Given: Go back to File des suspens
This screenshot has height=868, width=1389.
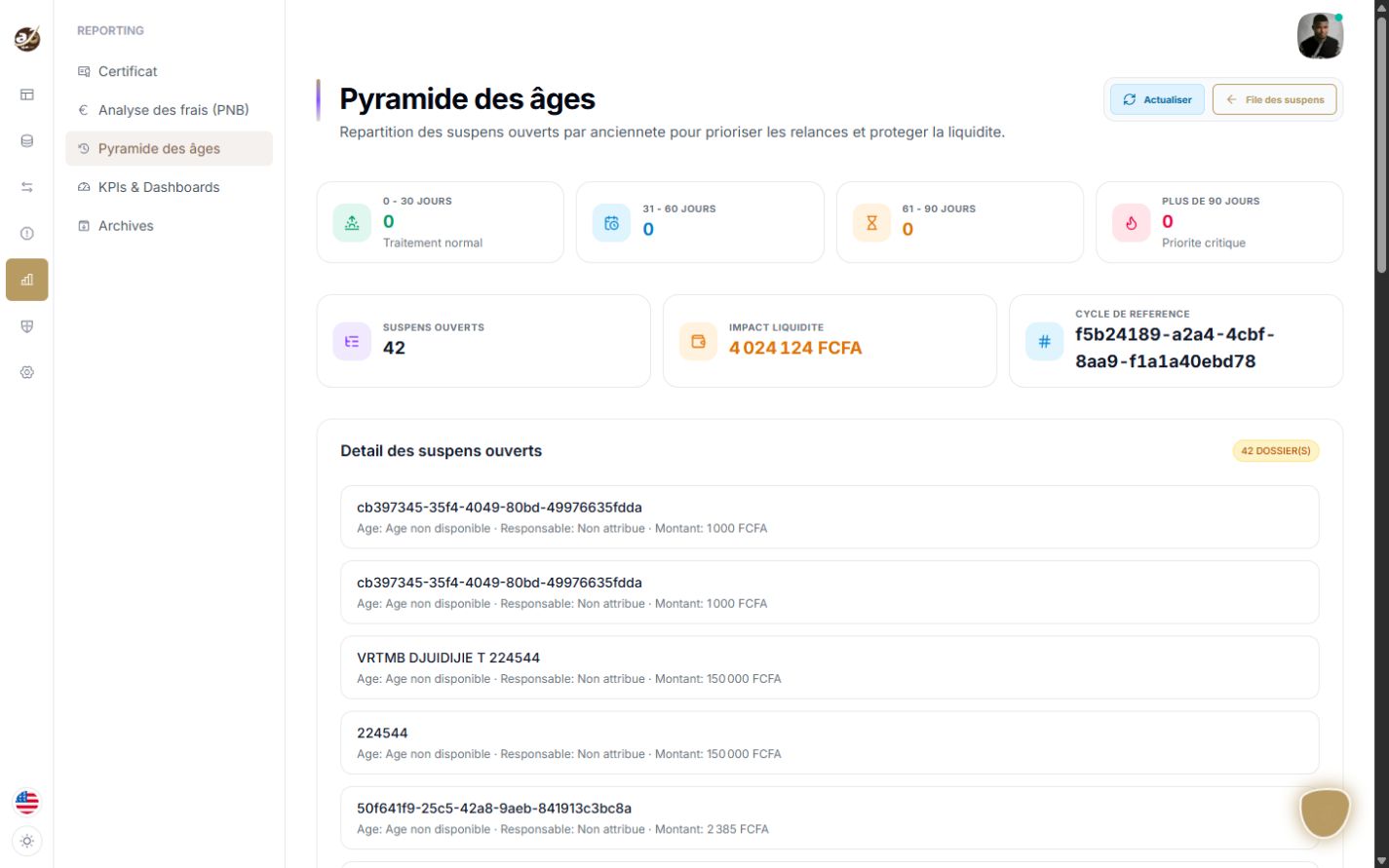Looking at the screenshot, I should point(1275,99).
